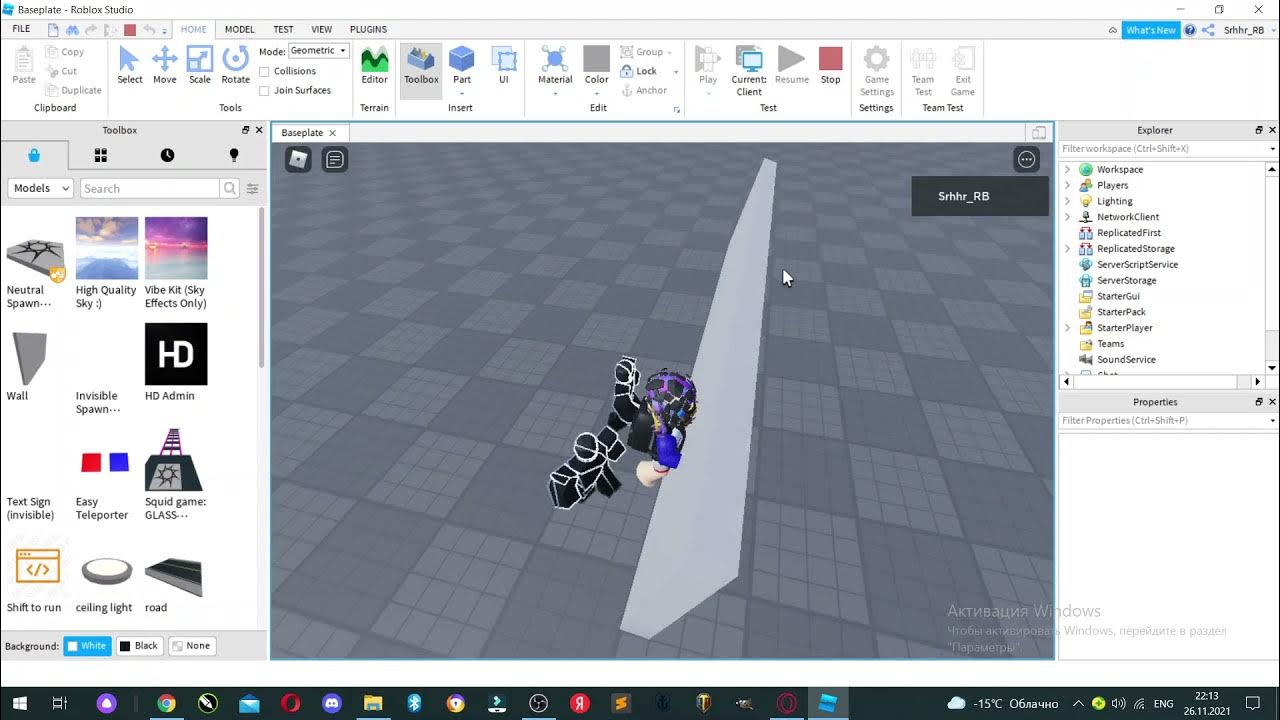The width and height of the screenshot is (1280, 720).
Task: Click the Stop test button
Action: (x=830, y=65)
